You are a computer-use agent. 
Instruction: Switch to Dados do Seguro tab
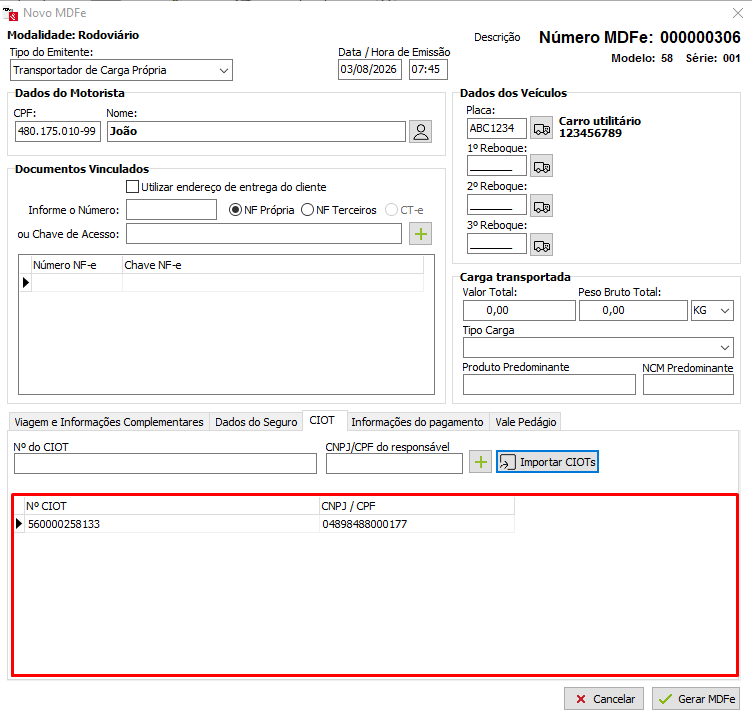click(256, 422)
